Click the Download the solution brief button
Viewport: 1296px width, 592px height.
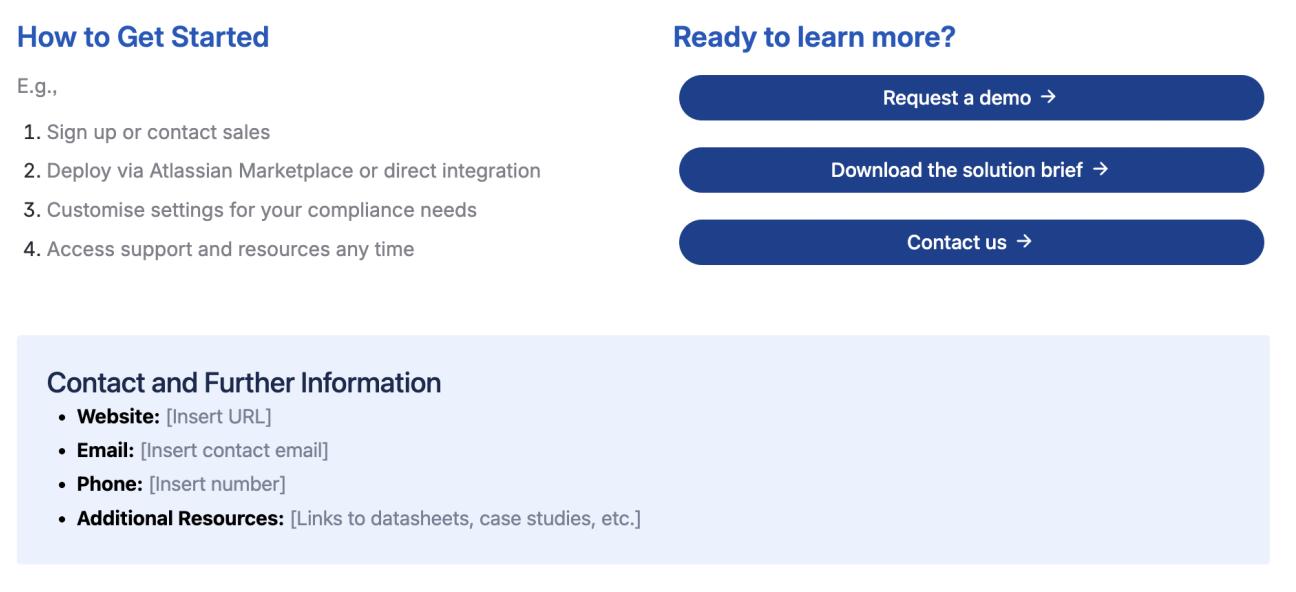[x=970, y=169]
